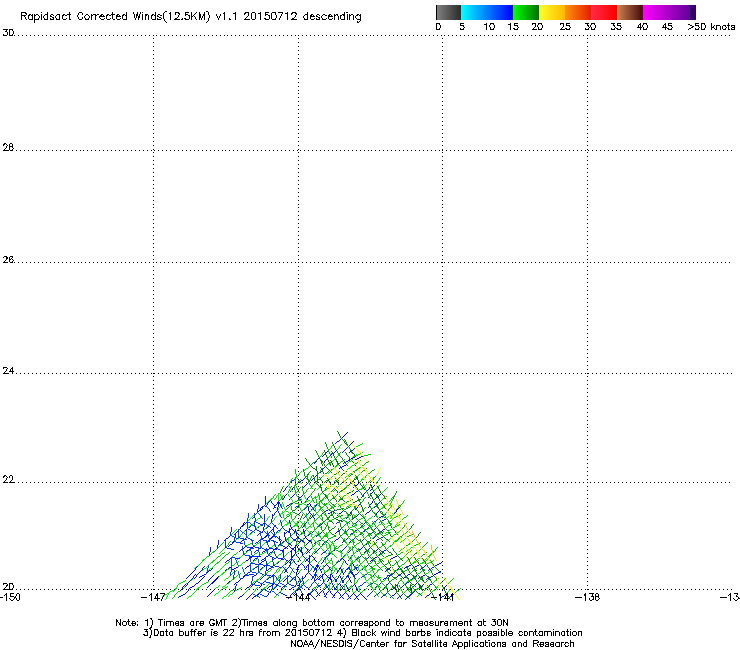Select the red 30–35 knots legend swatch
This screenshot has width=740, height=650.
[x=604, y=12]
